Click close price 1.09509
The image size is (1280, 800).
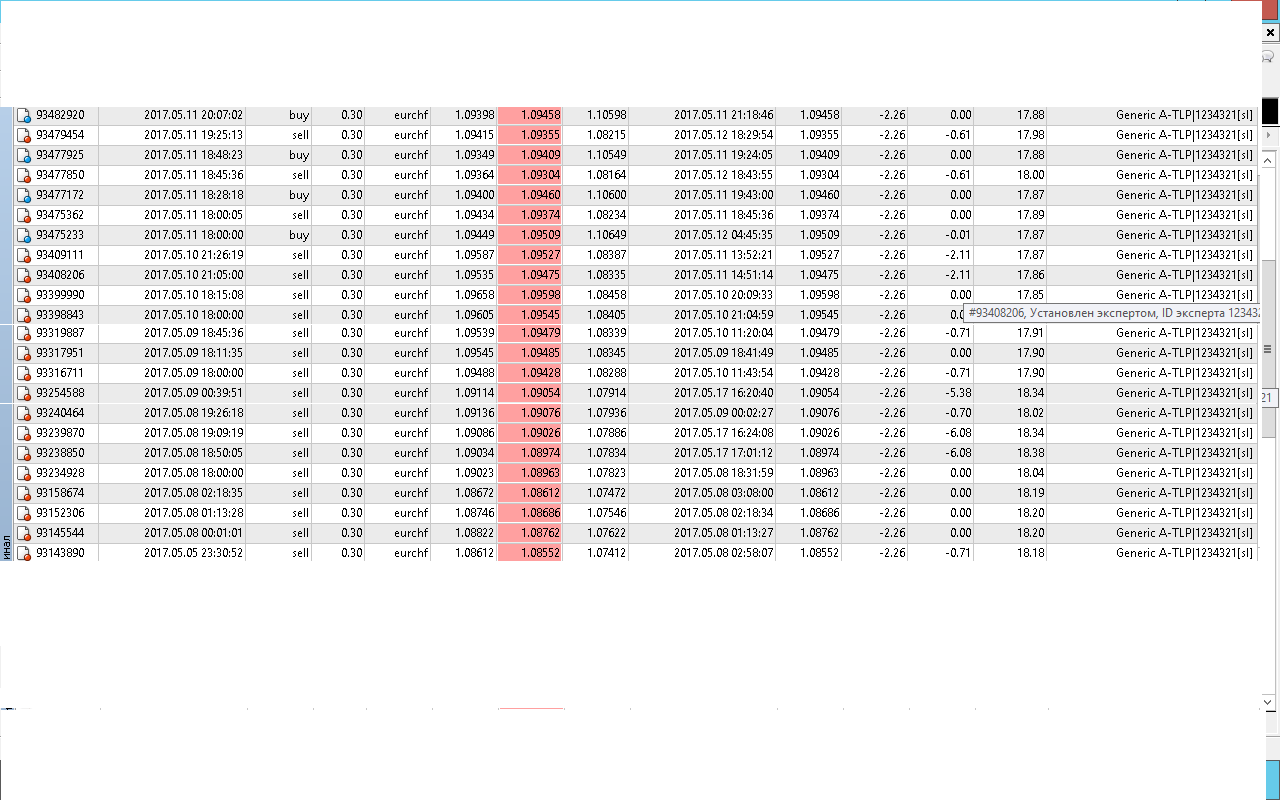coord(820,235)
